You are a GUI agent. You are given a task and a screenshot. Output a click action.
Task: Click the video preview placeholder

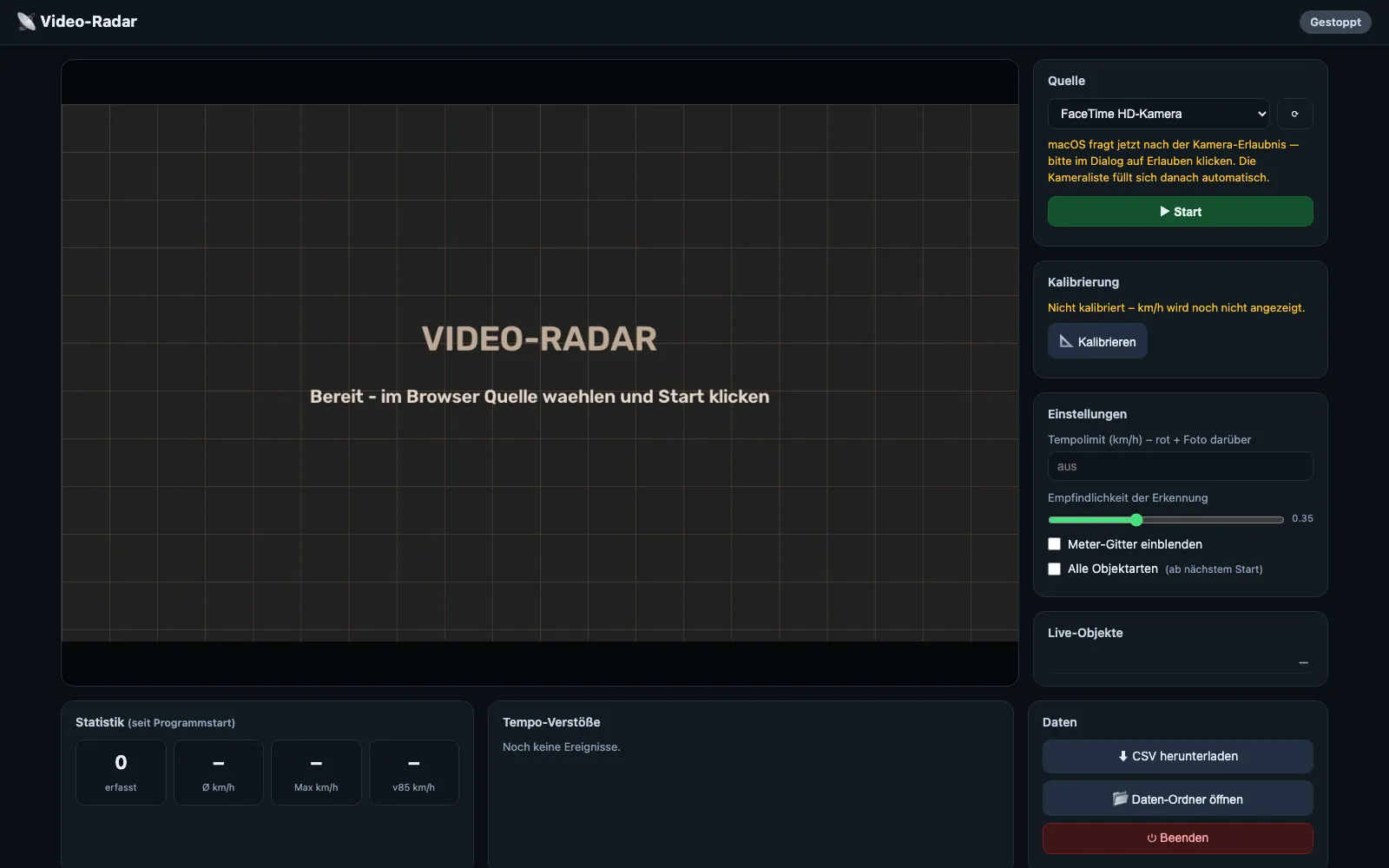[539, 372]
